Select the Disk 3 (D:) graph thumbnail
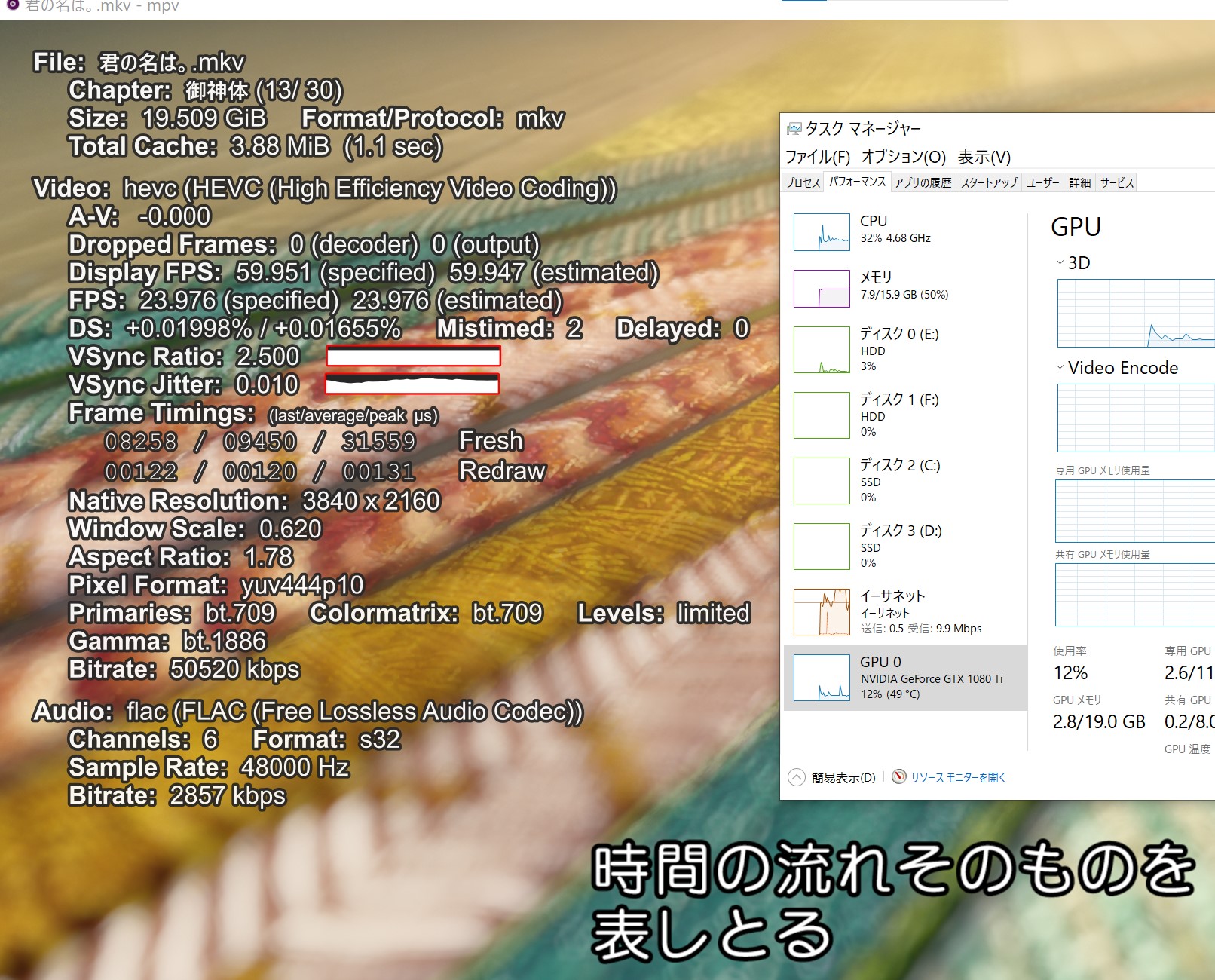 pos(822,547)
